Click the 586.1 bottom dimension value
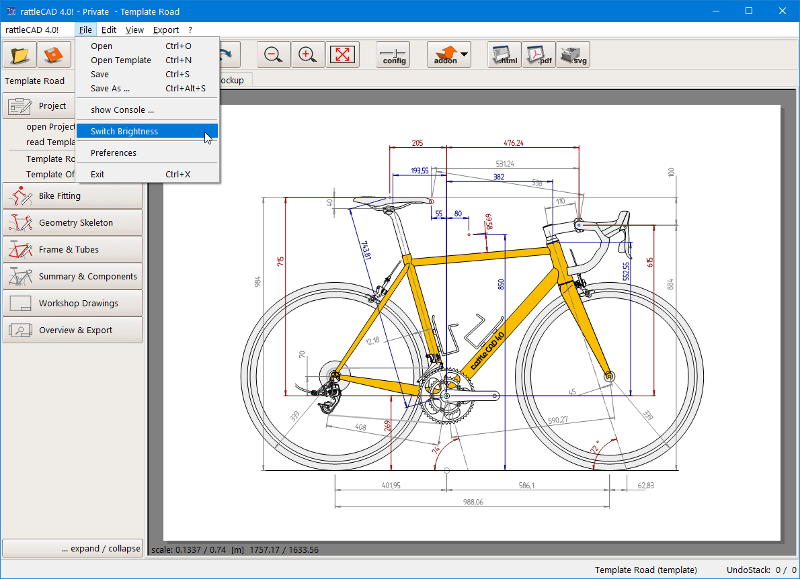Screen dimensions: 800x579 pos(527,485)
